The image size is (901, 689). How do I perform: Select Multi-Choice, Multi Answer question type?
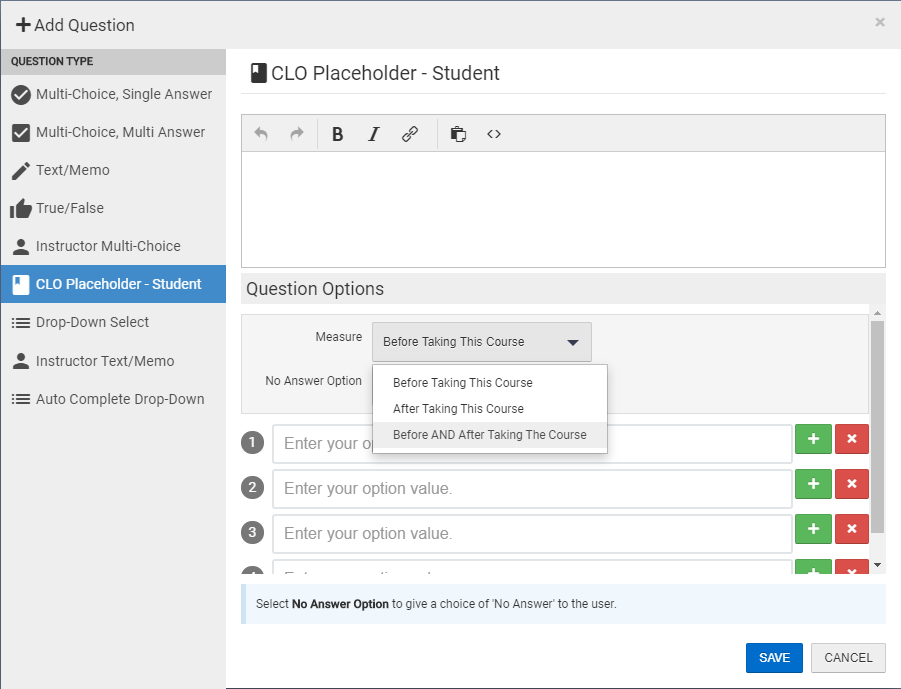pos(113,132)
